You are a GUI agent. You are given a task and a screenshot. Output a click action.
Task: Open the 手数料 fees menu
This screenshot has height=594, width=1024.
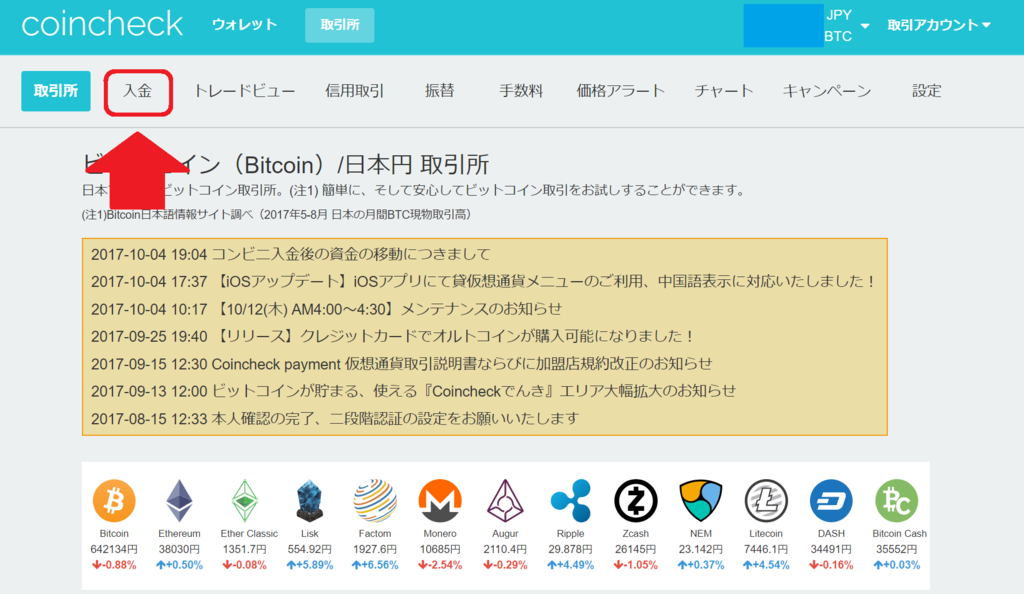pos(521,91)
